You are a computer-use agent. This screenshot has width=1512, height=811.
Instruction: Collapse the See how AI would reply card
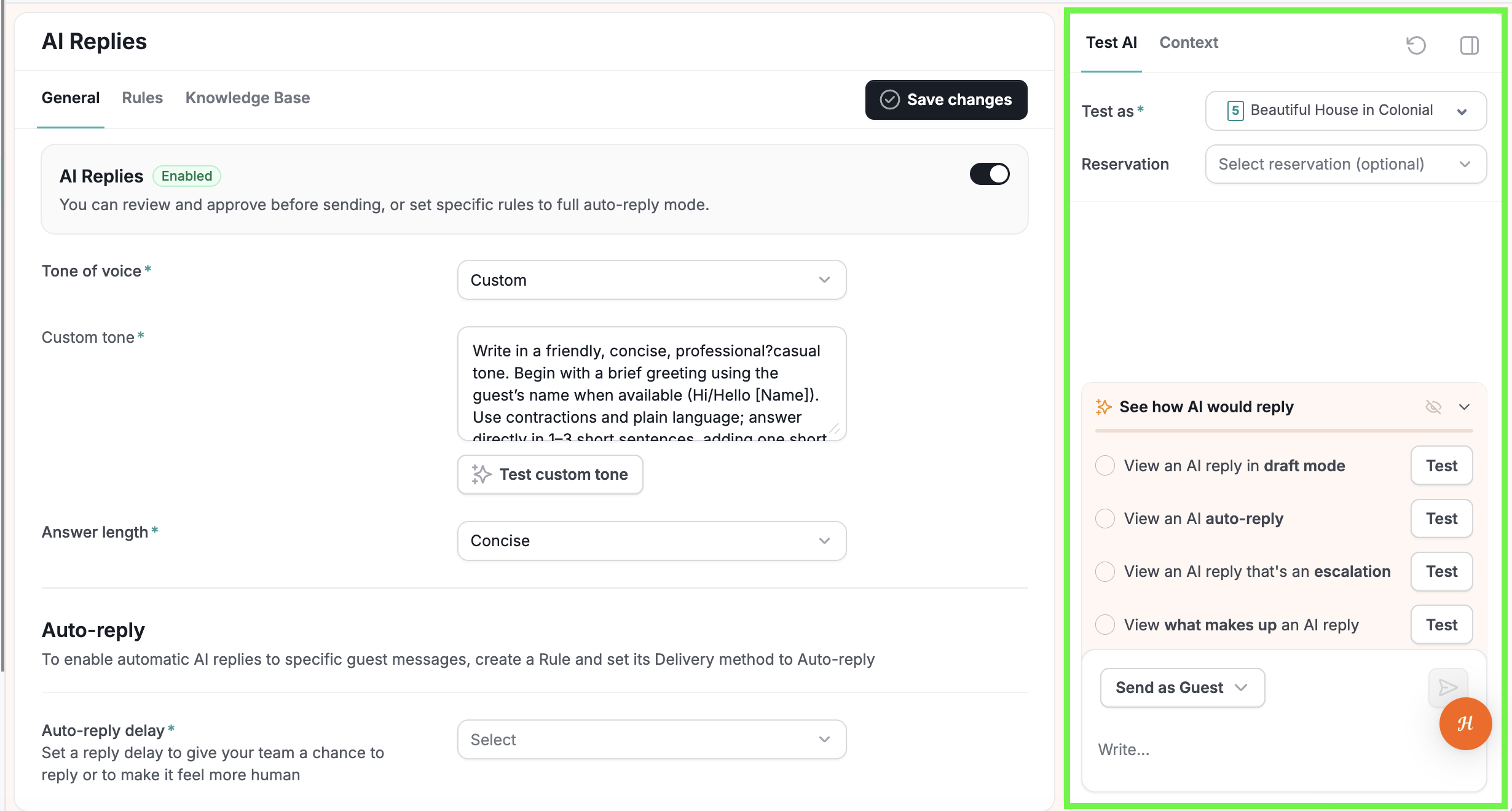(x=1465, y=407)
